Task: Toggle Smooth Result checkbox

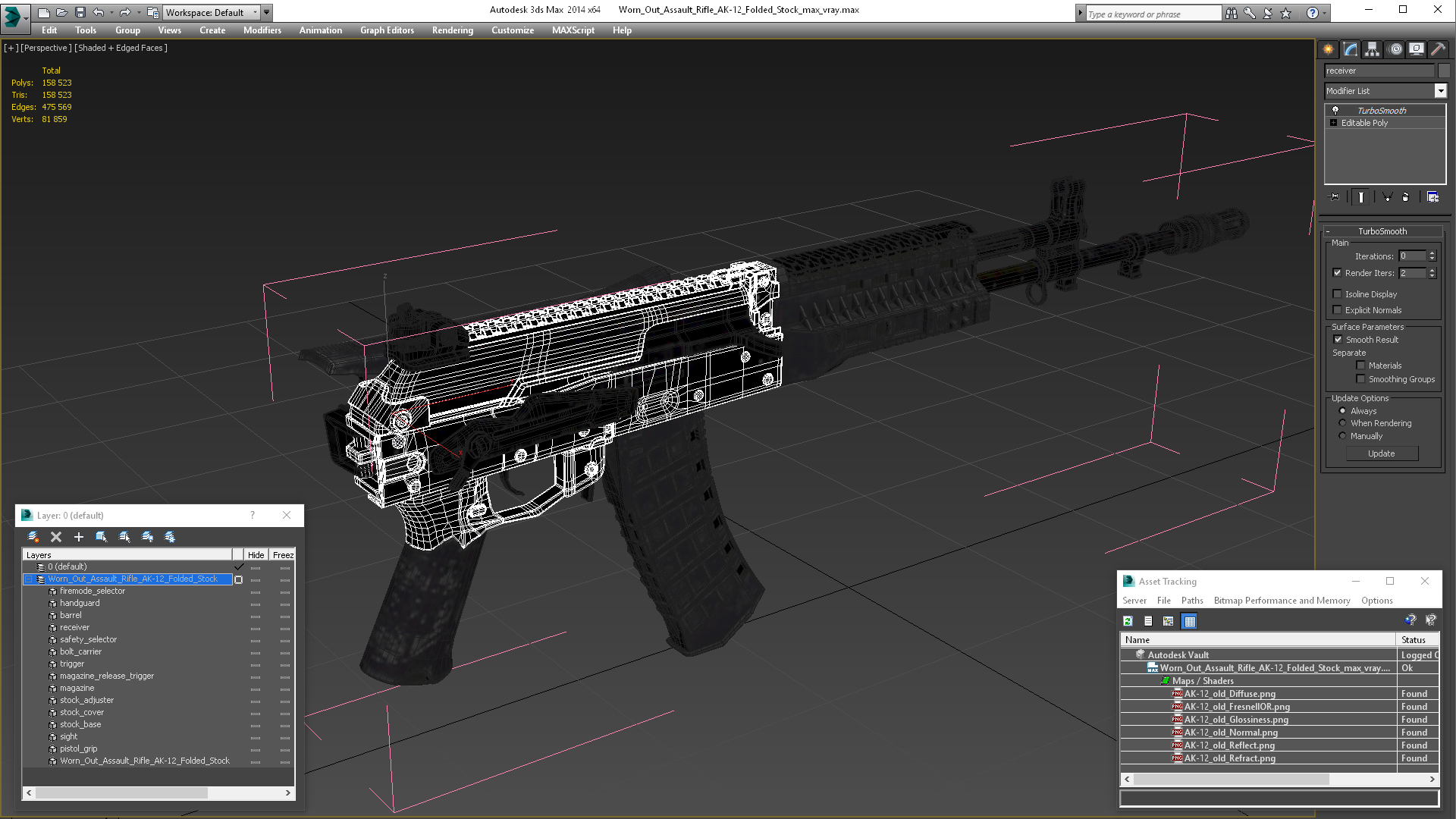Action: pyautogui.click(x=1338, y=340)
